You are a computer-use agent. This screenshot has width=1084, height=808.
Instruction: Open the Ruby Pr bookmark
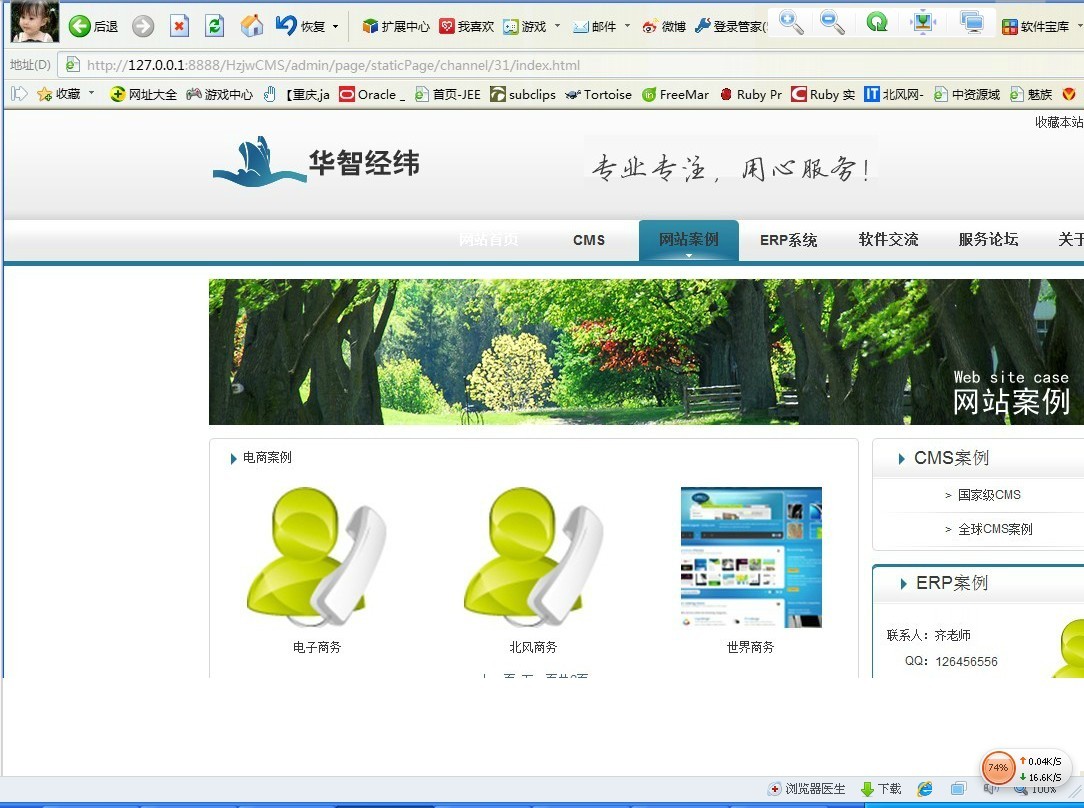750,94
